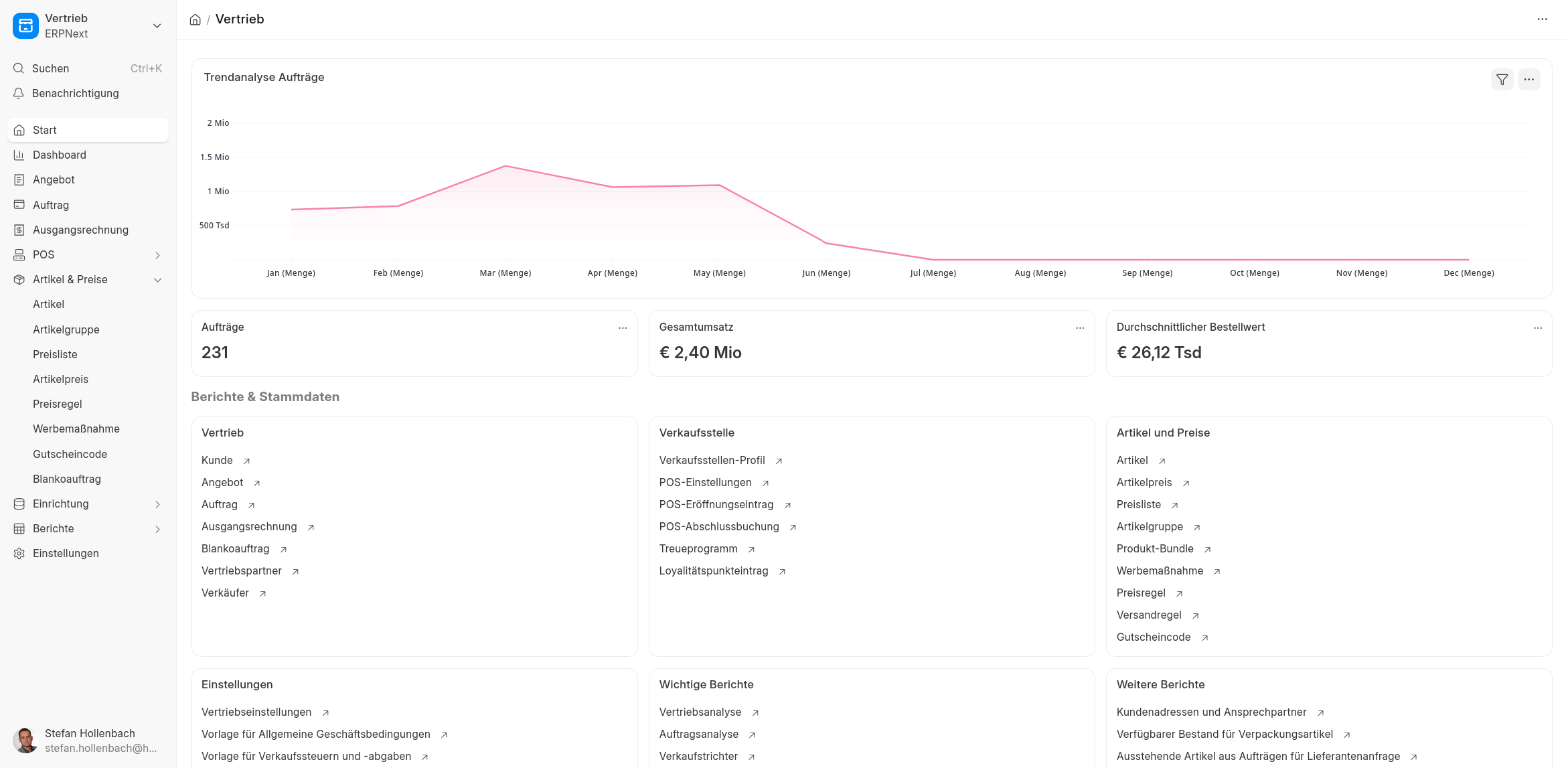Click the Mar (Menge) chart peak point
This screenshot has height=768, width=1568.
pyautogui.click(x=505, y=165)
